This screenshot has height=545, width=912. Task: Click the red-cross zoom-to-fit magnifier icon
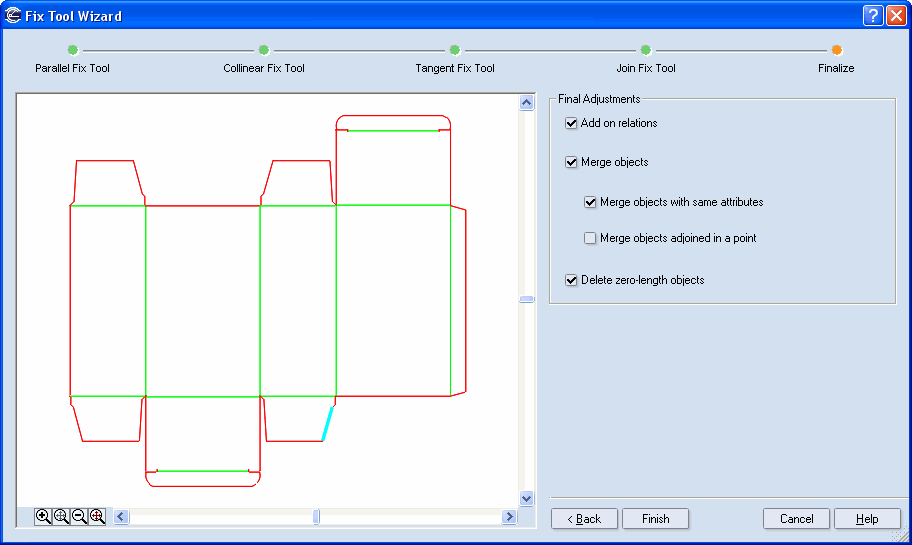(x=97, y=516)
